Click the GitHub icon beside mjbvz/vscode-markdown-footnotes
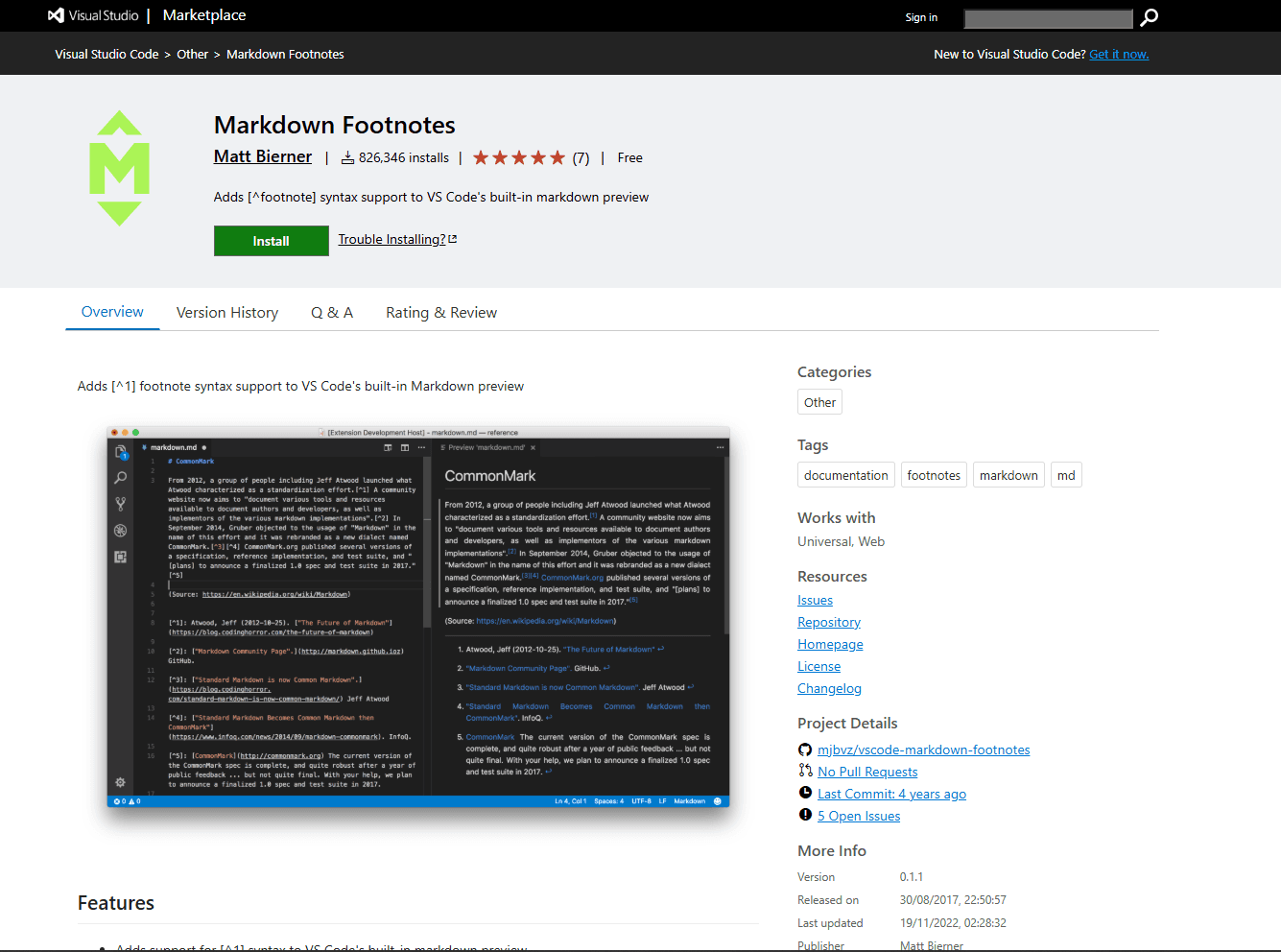 pyautogui.click(x=805, y=750)
